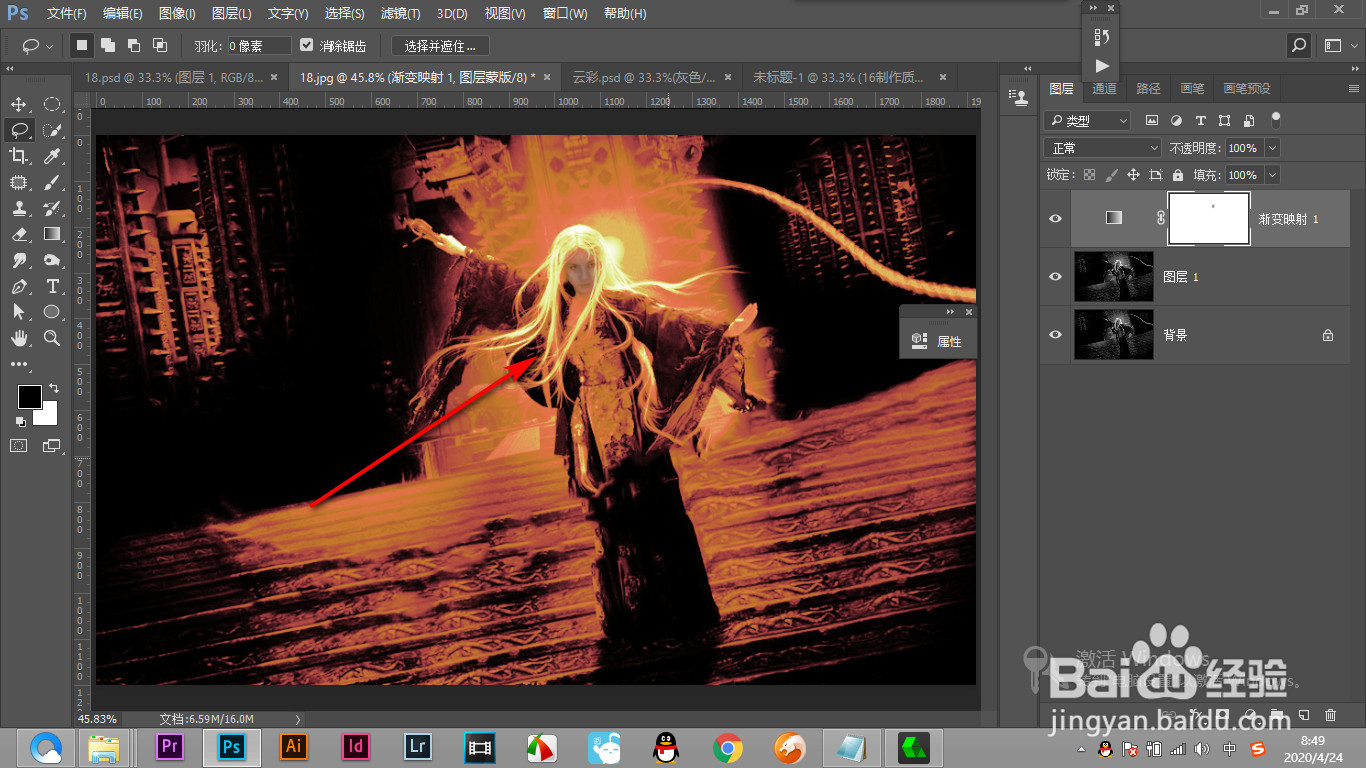The image size is (1366, 768).
Task: Select the Gradient tool
Action: [x=52, y=234]
